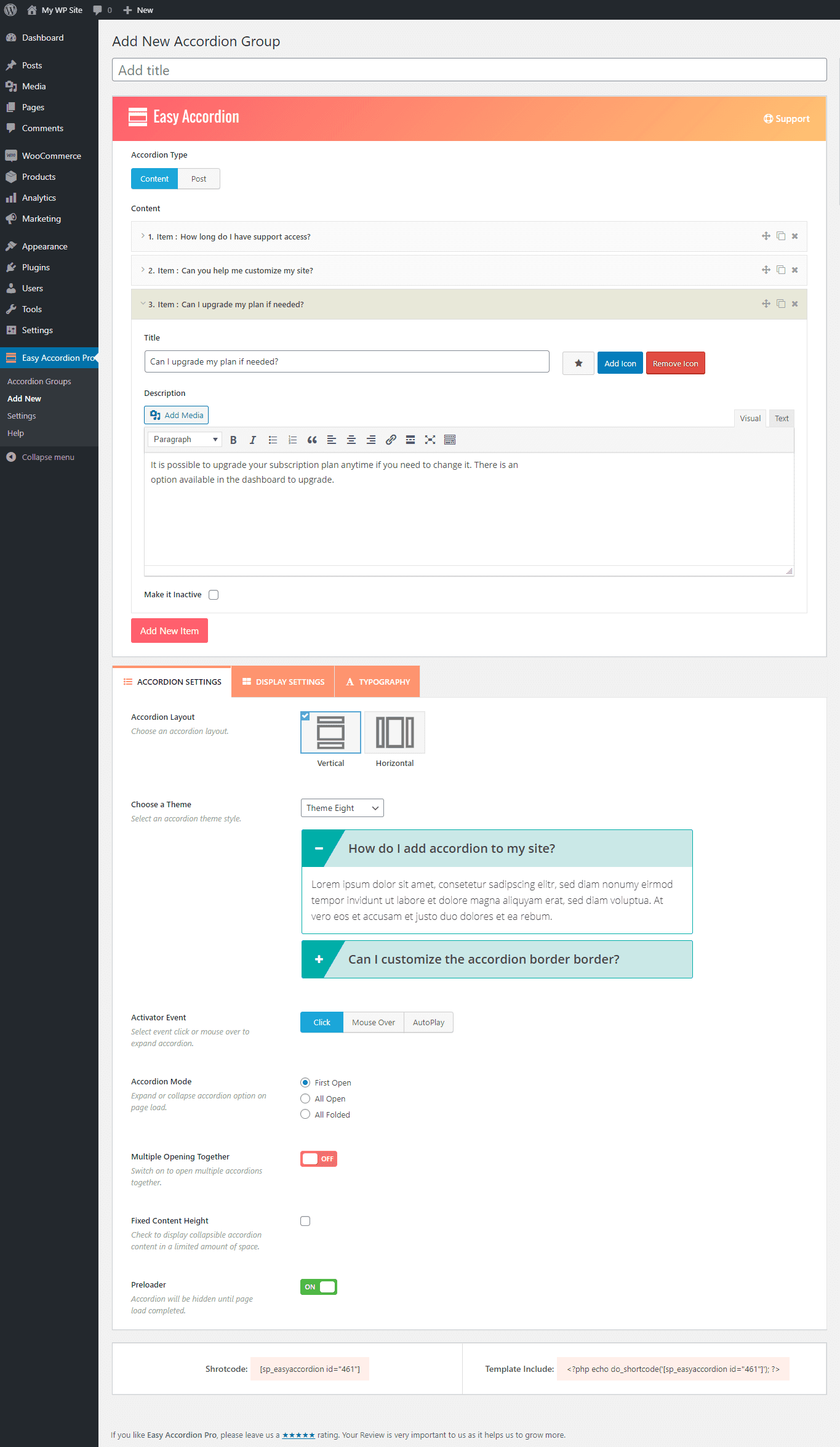Align text left in editor
The image size is (840, 1447).
pos(332,440)
